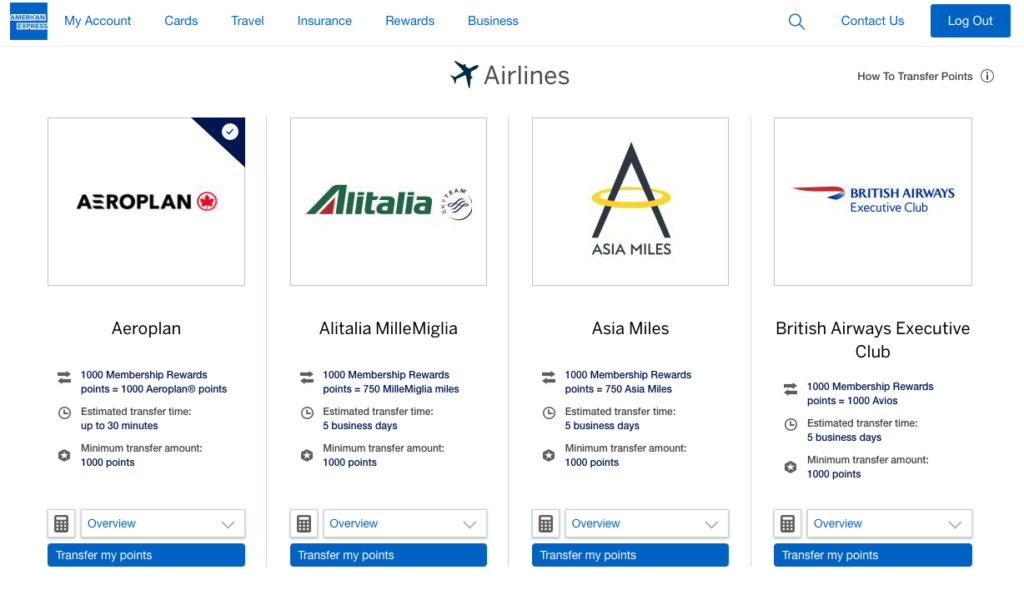This screenshot has width=1024, height=600.
Task: Open the search magnifier icon
Action: pos(796,20)
